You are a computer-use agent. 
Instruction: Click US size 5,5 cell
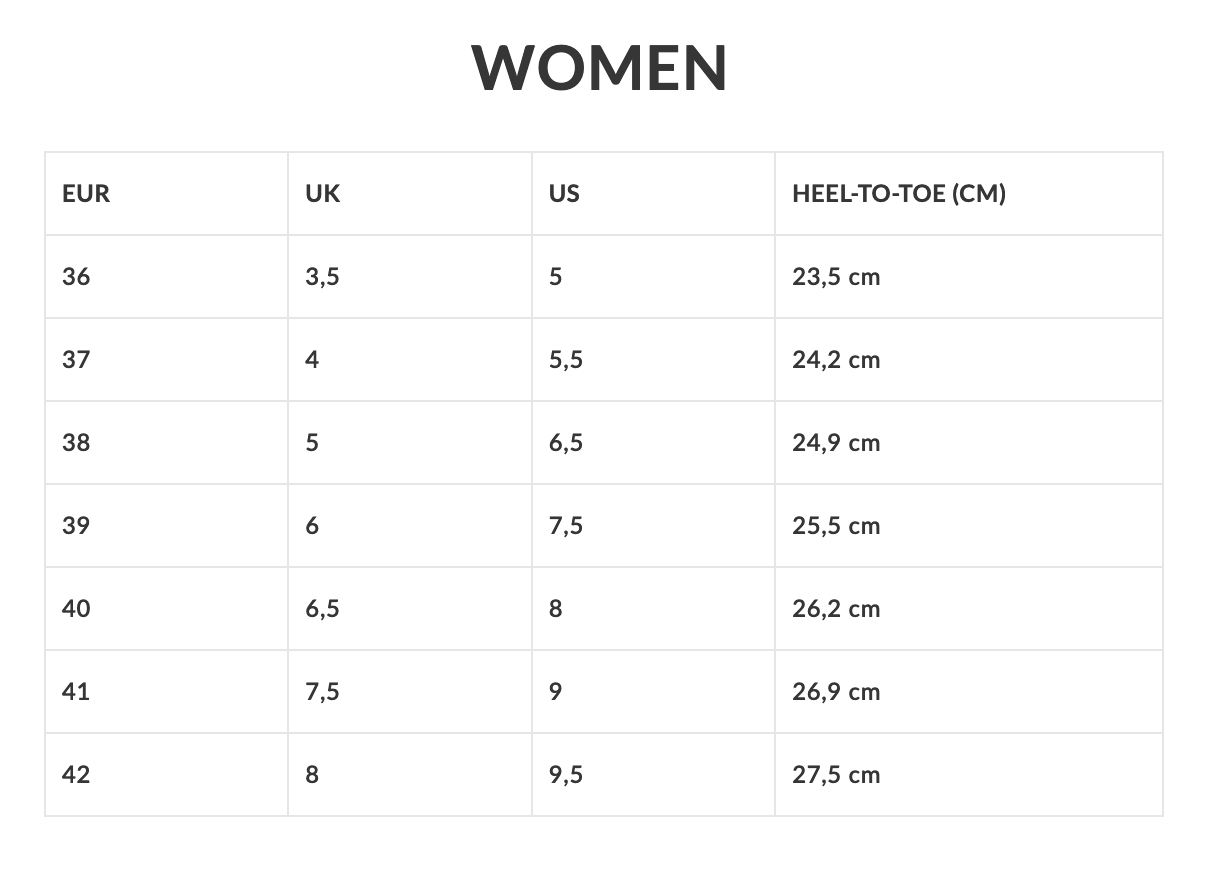(x=565, y=360)
